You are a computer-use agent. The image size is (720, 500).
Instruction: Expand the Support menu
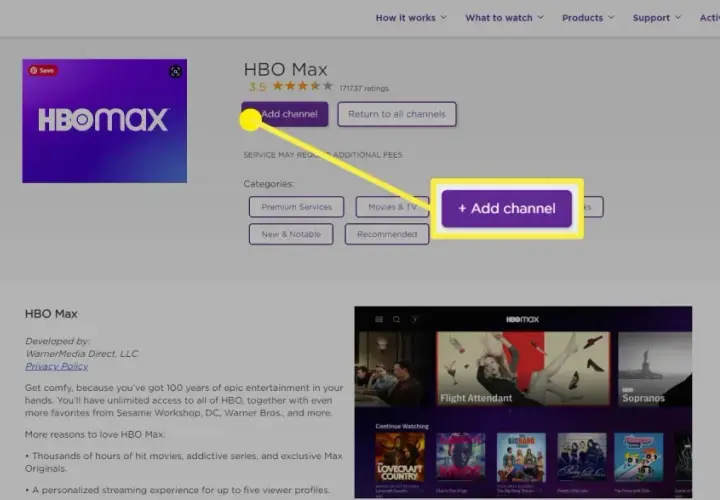point(657,18)
